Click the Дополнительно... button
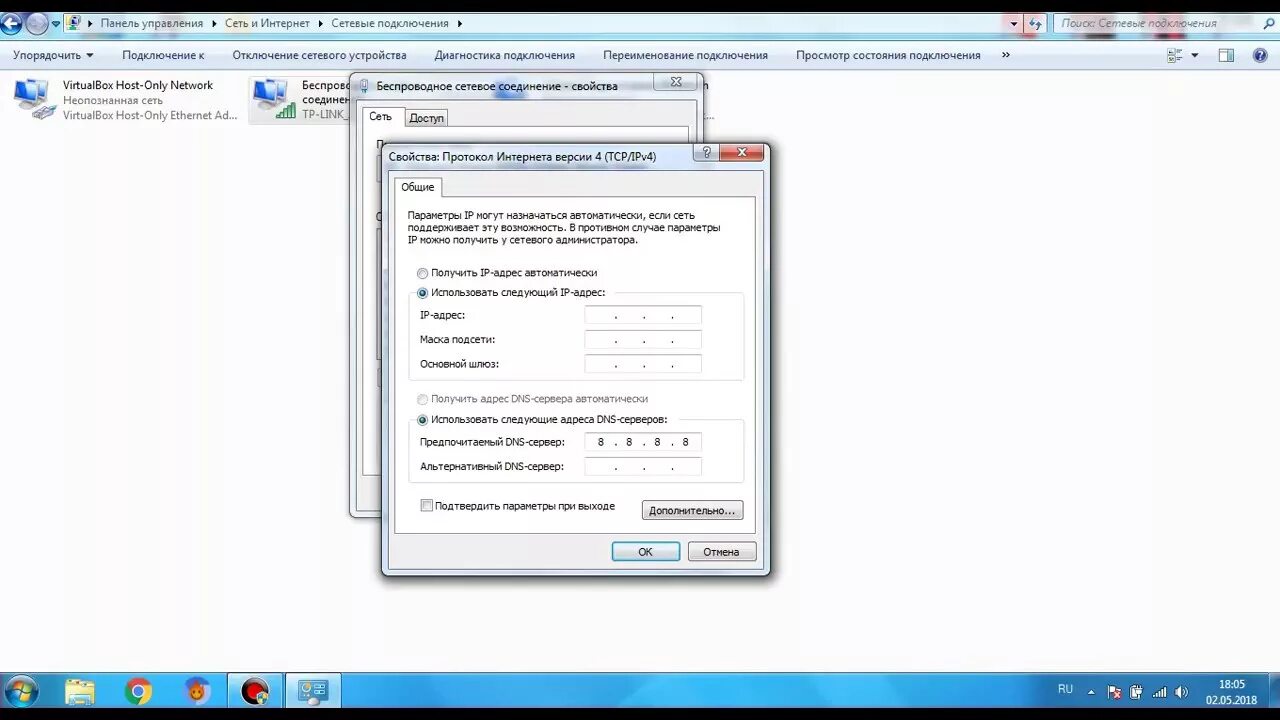Image resolution: width=1280 pixels, height=720 pixels. pos(692,510)
